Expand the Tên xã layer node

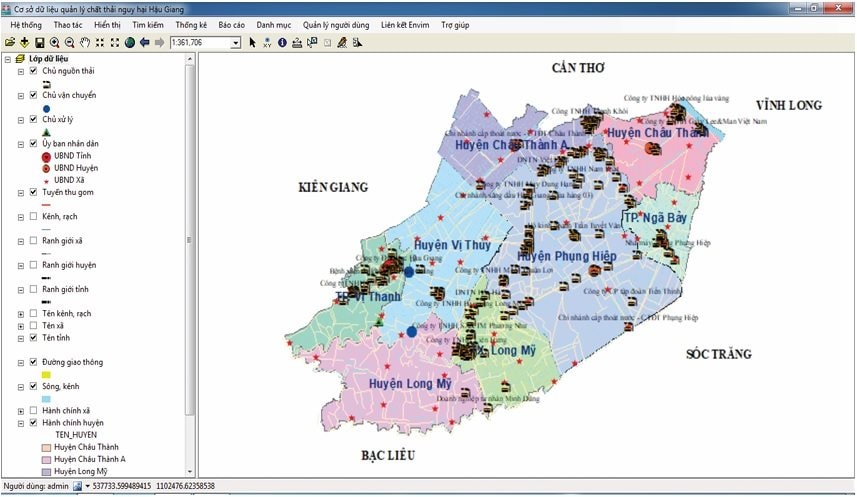coord(22,326)
